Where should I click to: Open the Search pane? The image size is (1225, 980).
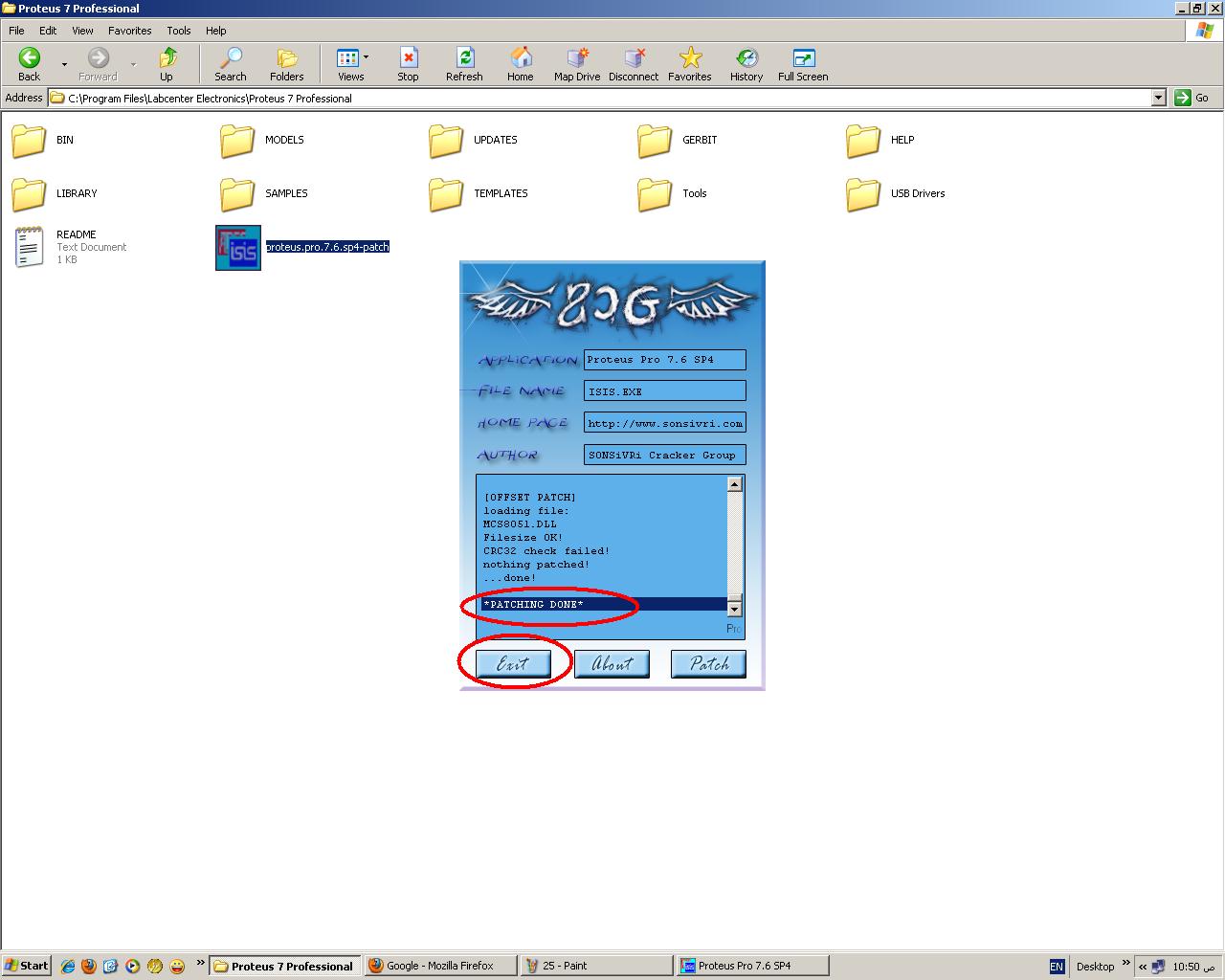[x=230, y=64]
